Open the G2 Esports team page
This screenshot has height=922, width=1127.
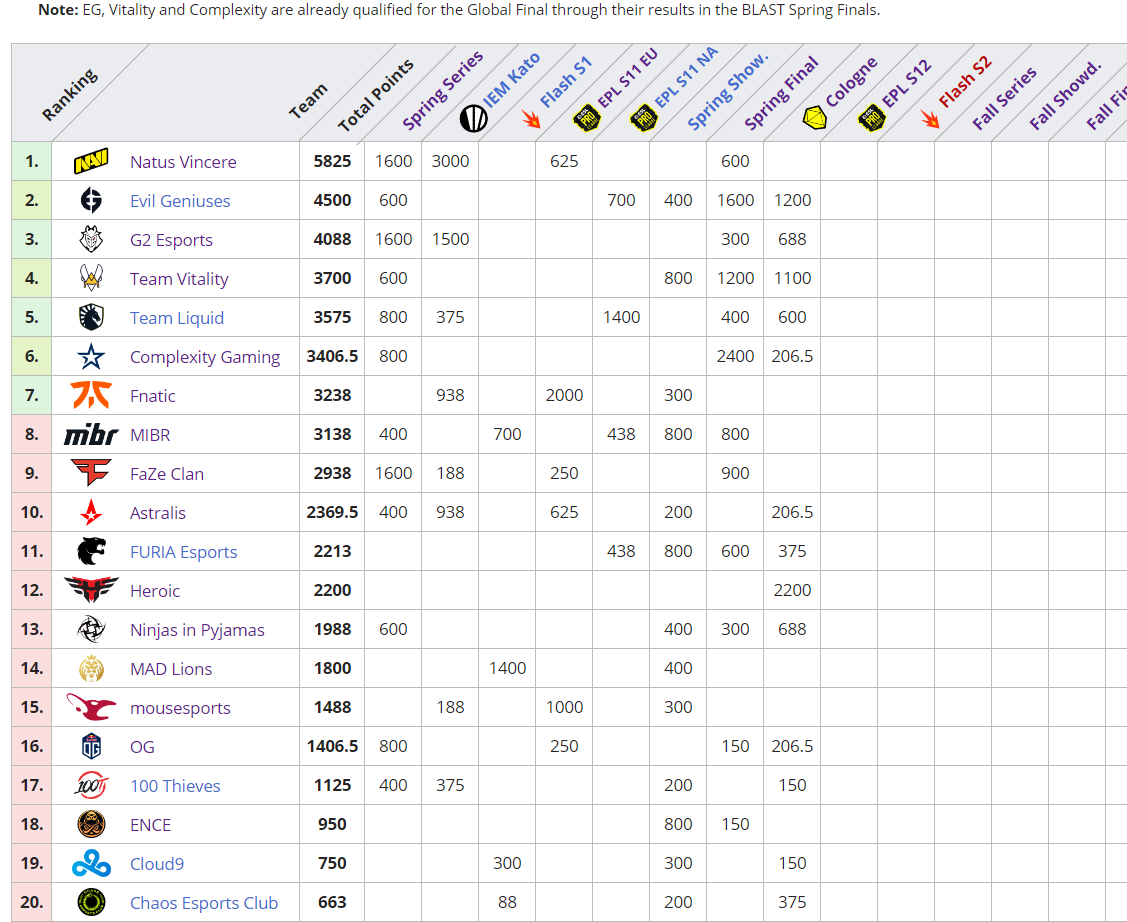pyautogui.click(x=171, y=239)
